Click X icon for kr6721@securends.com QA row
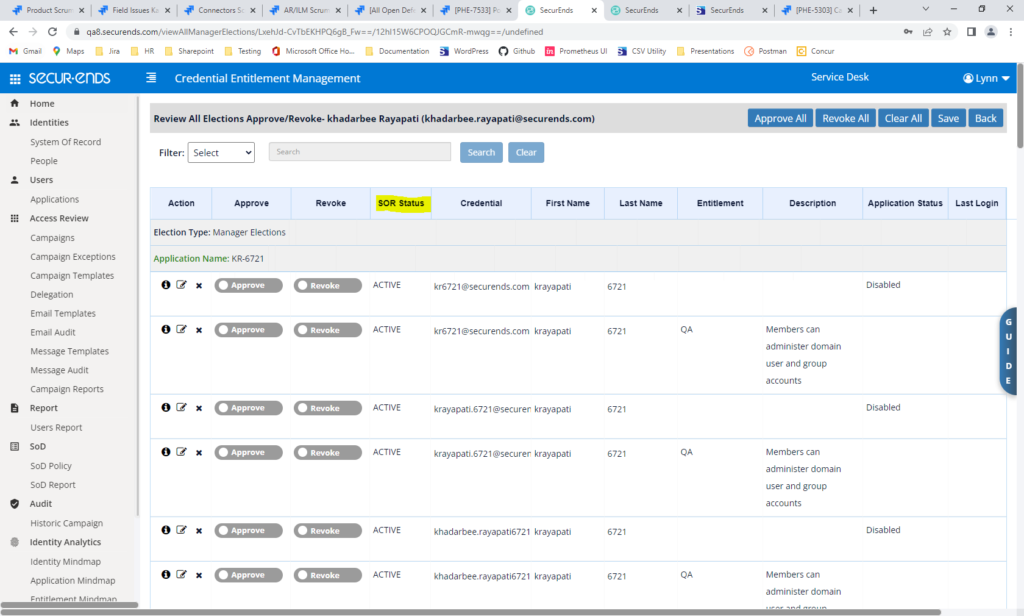 coord(199,330)
